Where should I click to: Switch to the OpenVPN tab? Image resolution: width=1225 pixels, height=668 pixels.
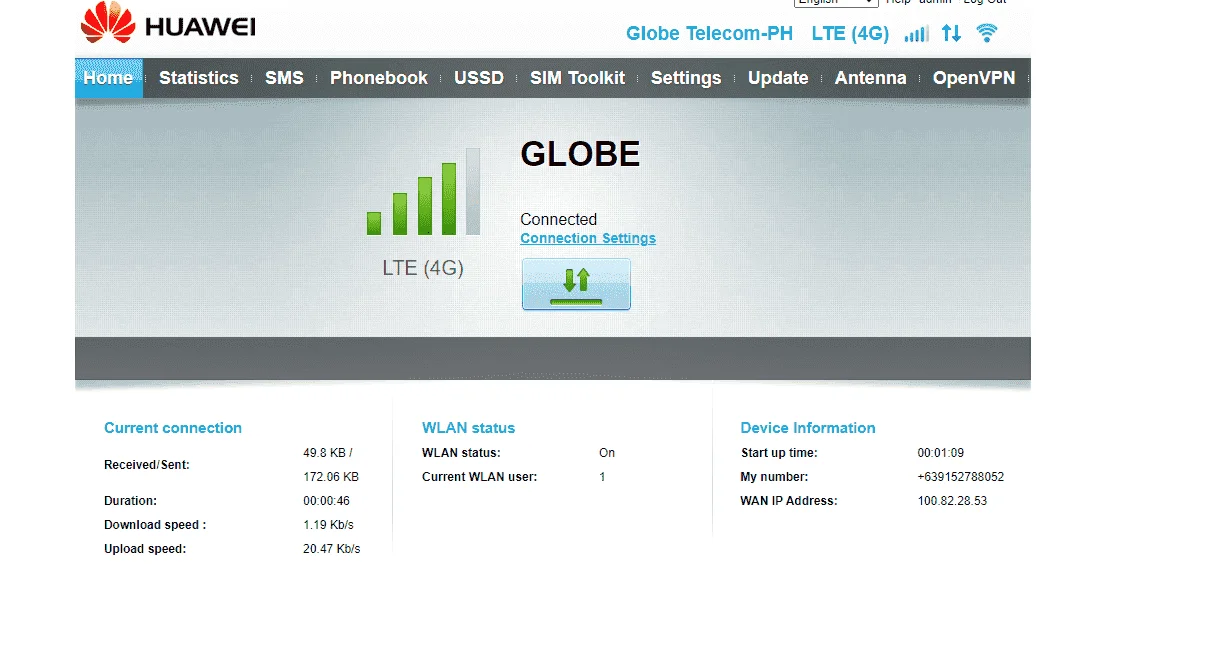tap(974, 78)
